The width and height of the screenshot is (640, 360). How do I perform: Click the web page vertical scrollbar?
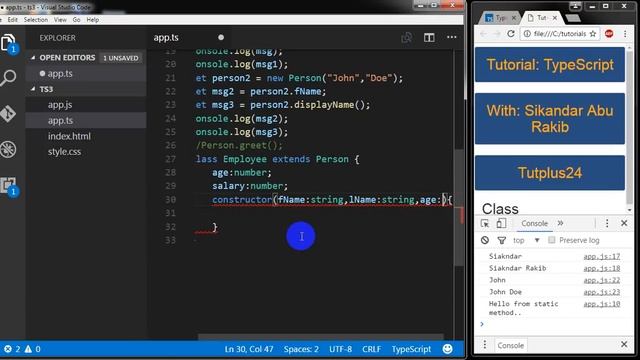[x=629, y=129]
